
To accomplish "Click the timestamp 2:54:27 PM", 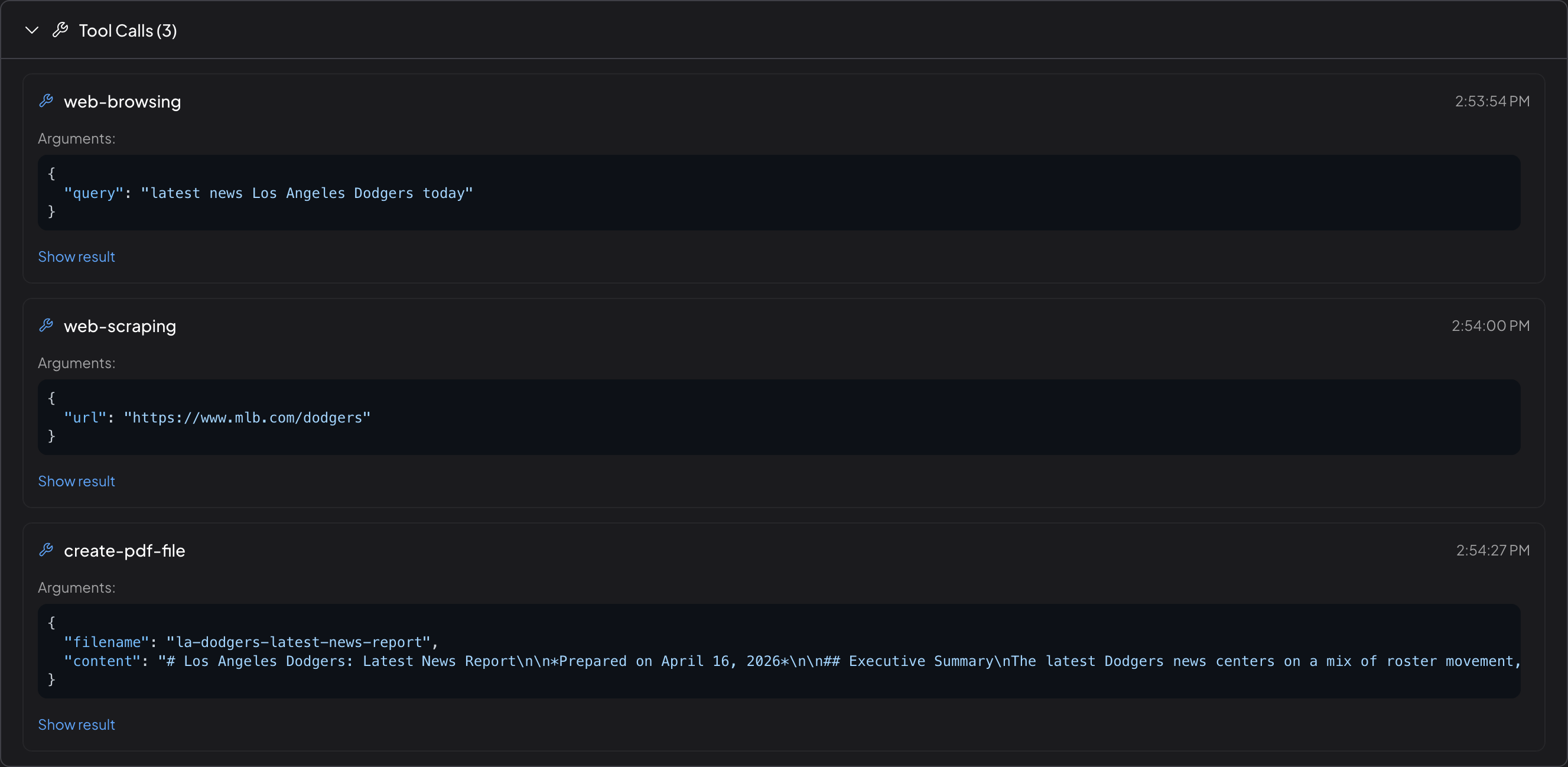I will click(1492, 550).
